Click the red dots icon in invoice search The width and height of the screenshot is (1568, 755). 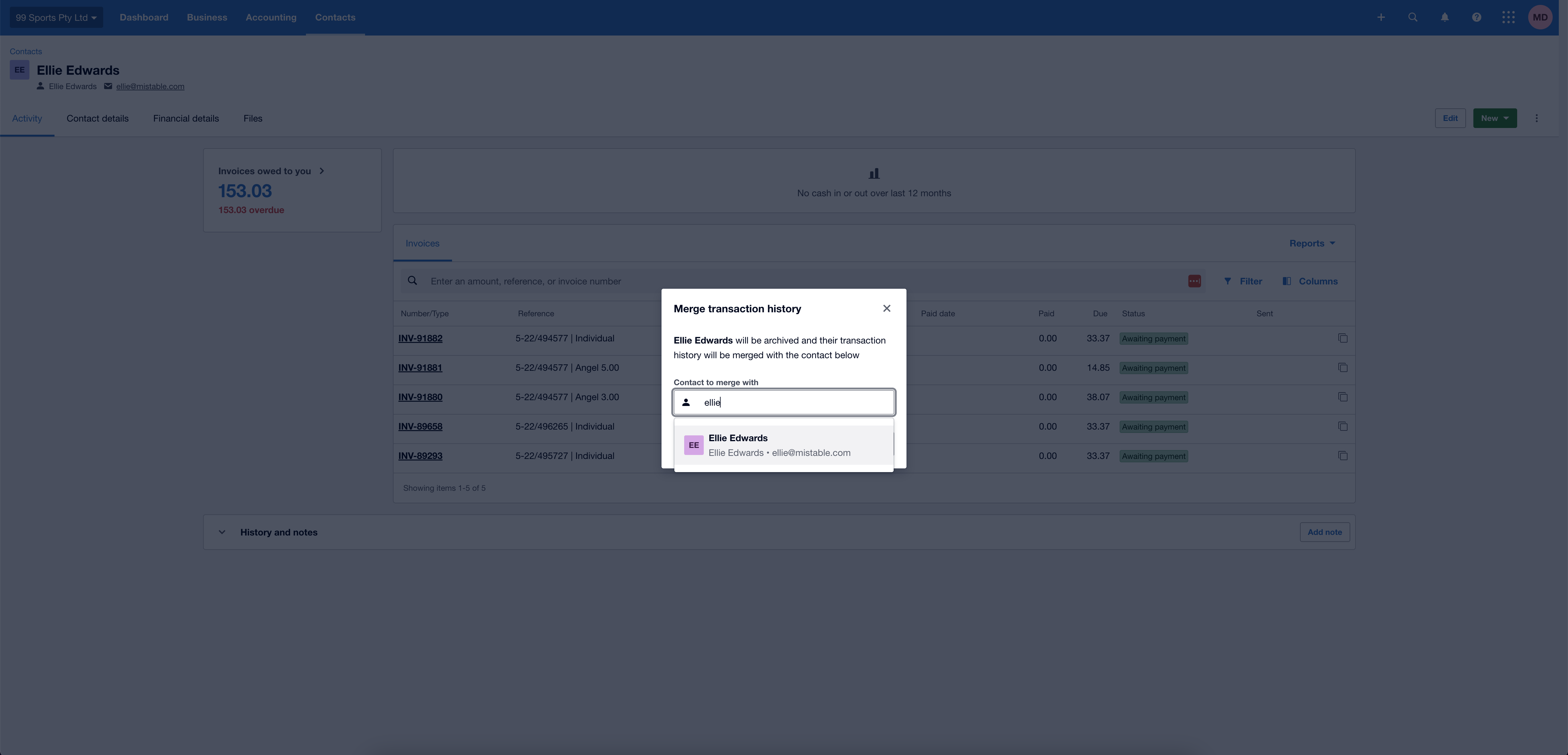(1194, 281)
